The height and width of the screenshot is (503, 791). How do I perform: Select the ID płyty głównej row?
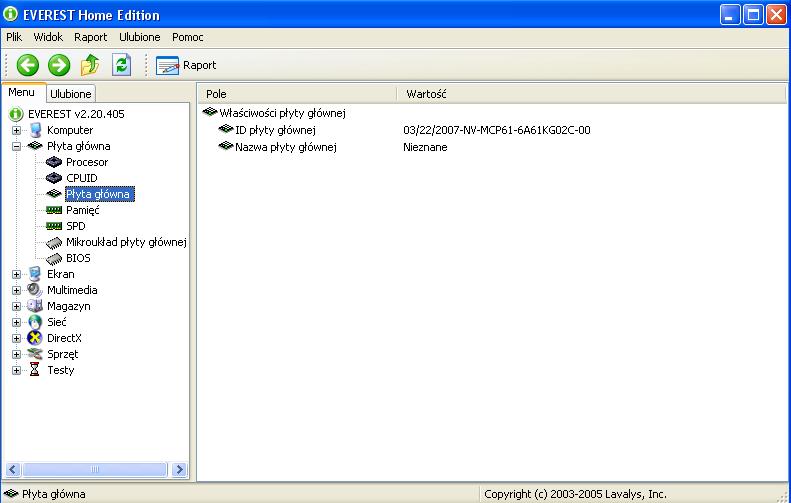[267, 130]
